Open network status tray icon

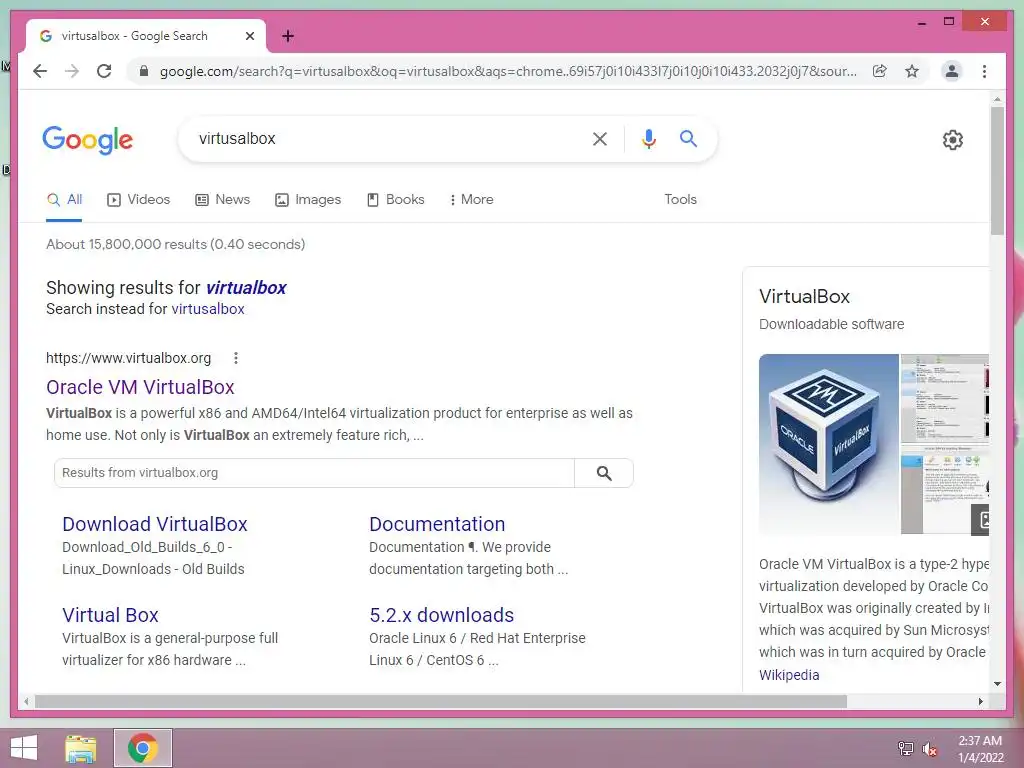click(x=906, y=748)
